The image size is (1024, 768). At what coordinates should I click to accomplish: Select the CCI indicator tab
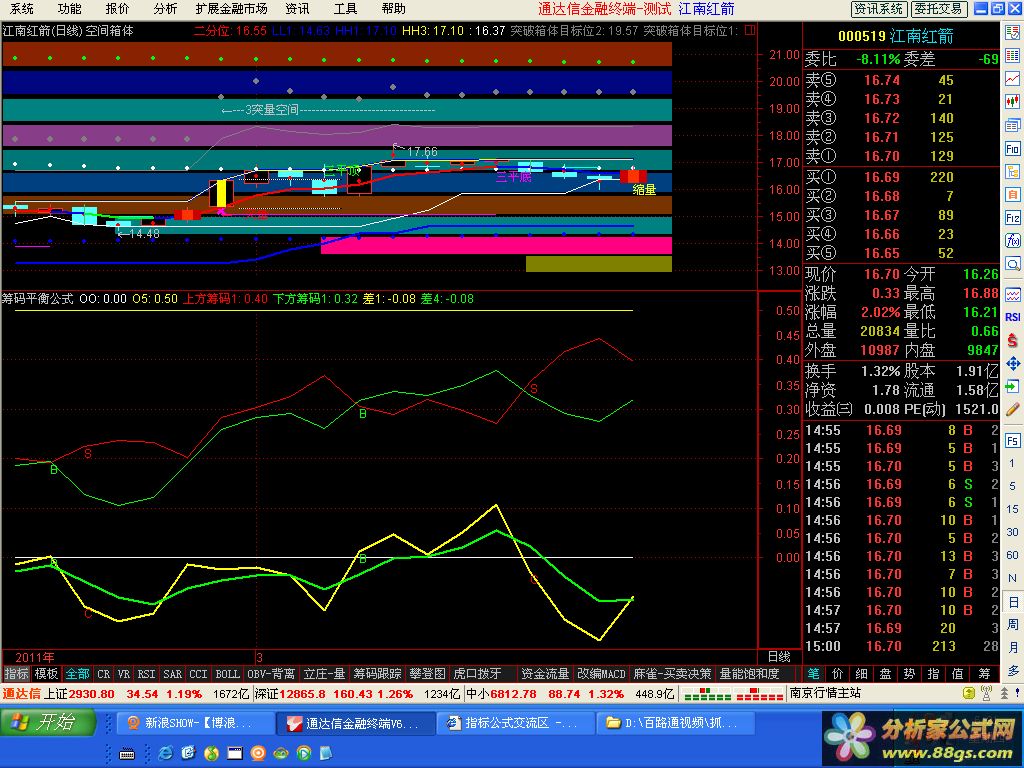(199, 673)
